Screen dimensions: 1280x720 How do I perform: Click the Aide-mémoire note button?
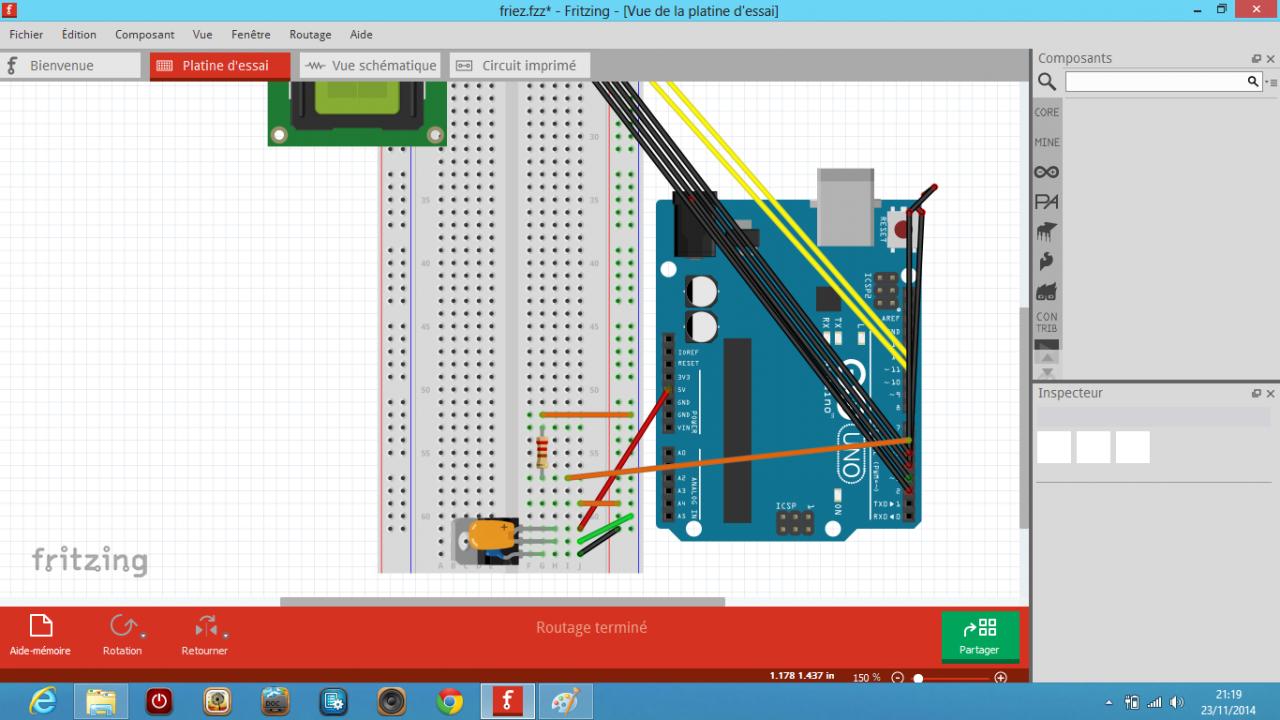click(x=40, y=635)
